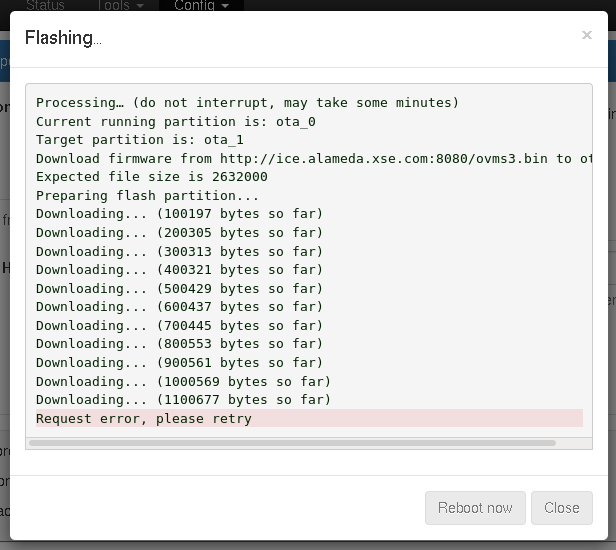Click the '800553 bytes so far' log line
Image resolution: width=616 pixels, height=550 pixels.
[x=180, y=343]
